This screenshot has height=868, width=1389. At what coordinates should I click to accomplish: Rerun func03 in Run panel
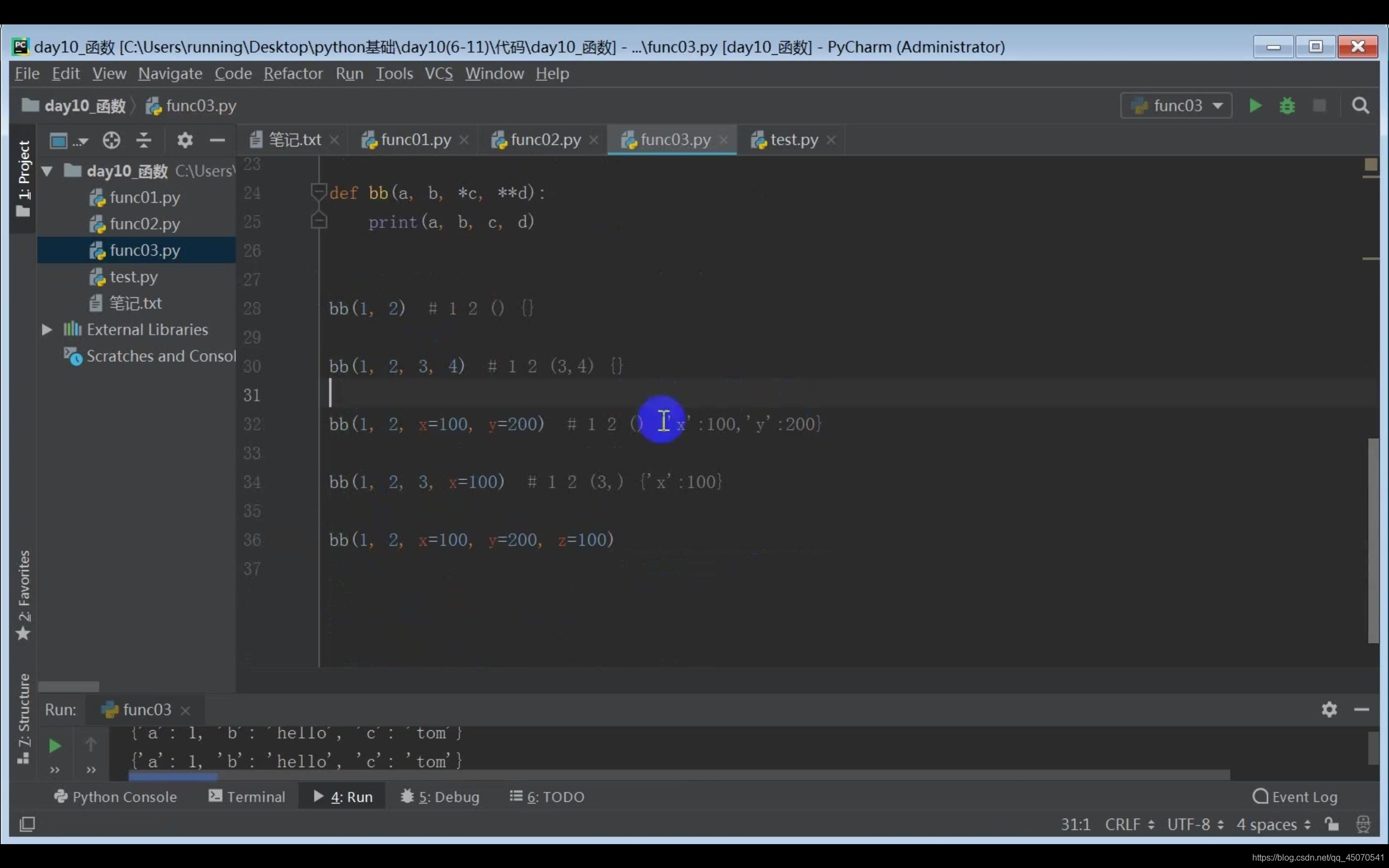54,746
